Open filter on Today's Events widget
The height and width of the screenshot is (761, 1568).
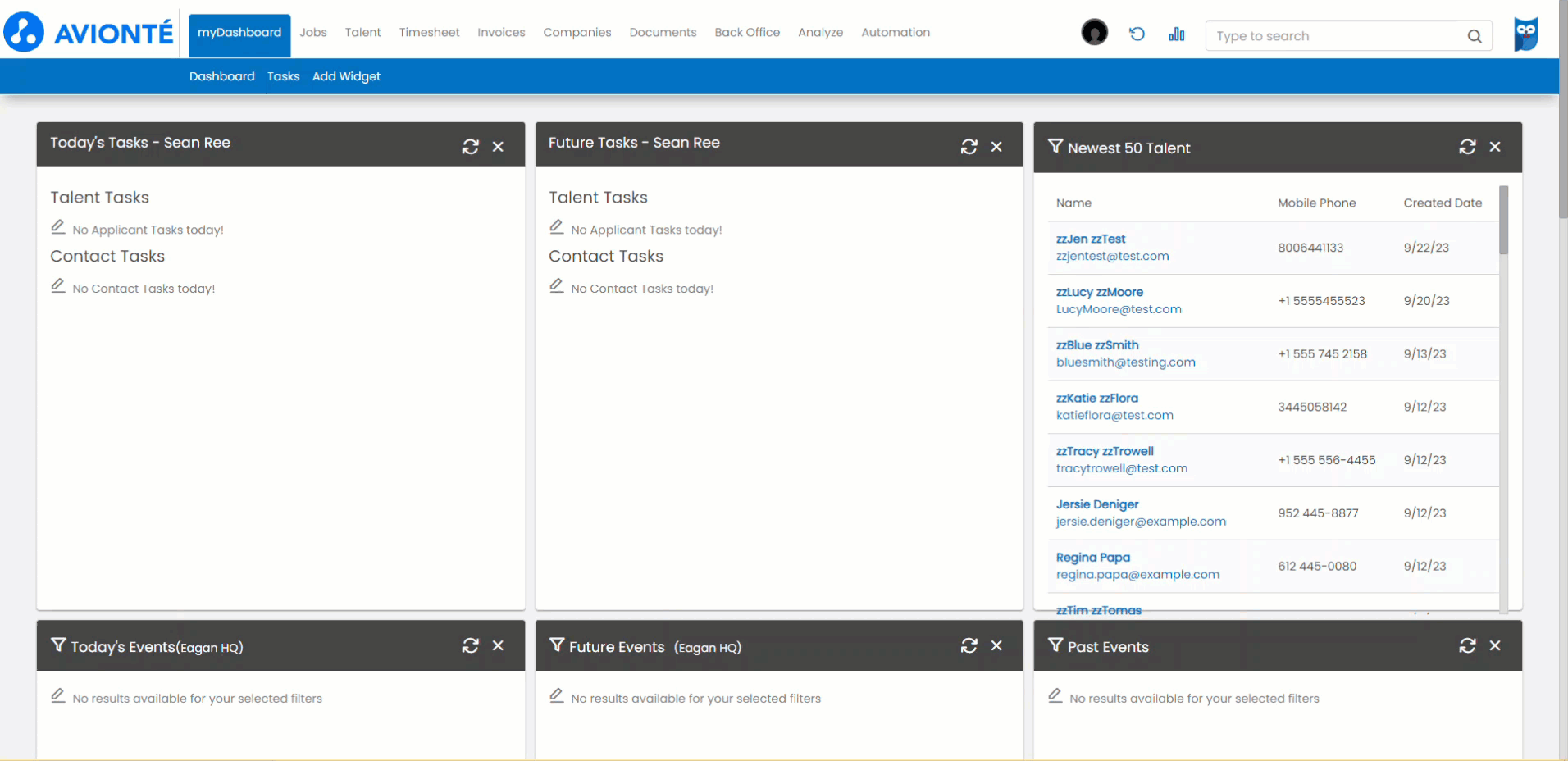point(58,645)
